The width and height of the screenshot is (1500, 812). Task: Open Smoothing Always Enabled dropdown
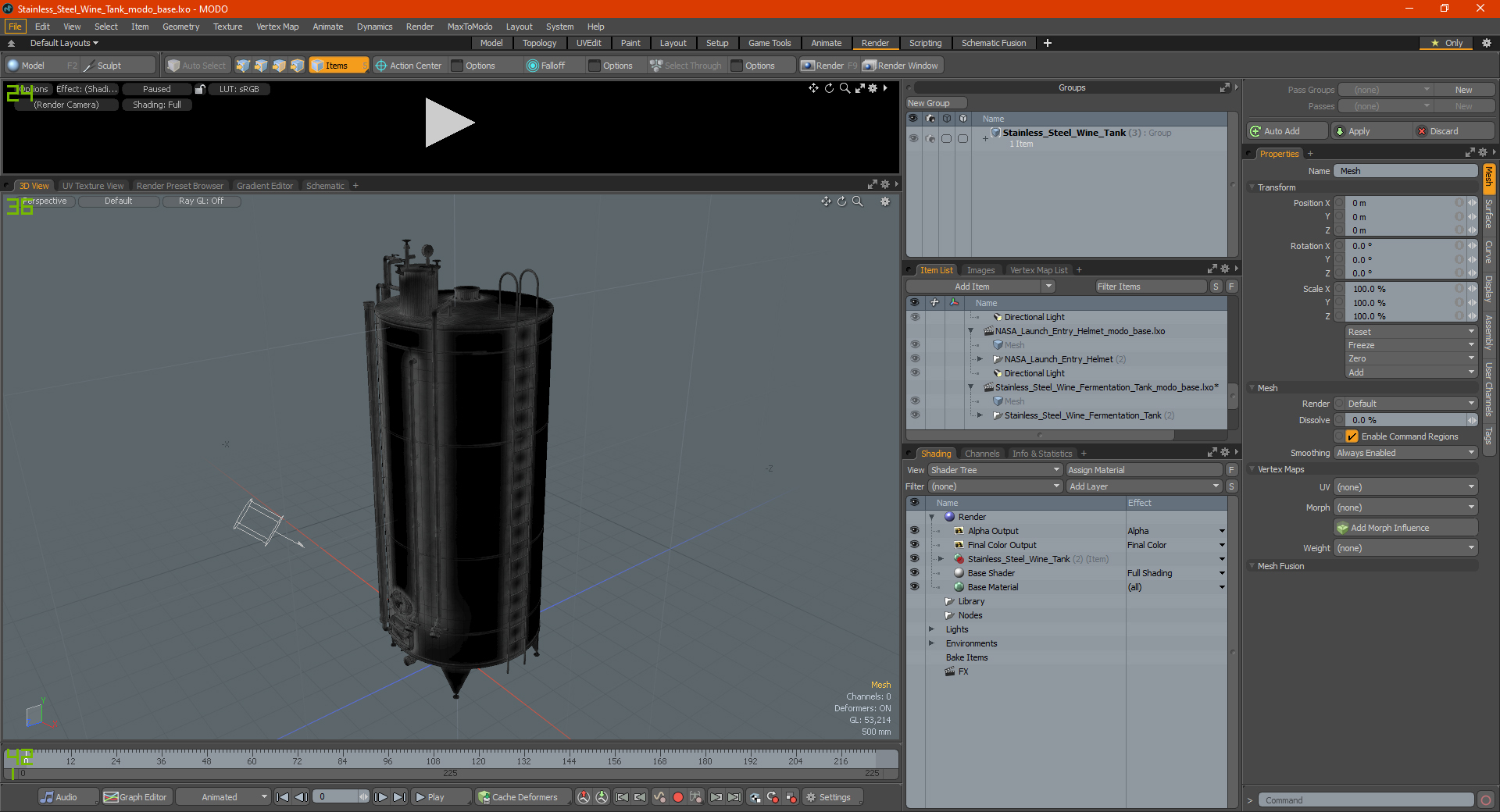(1405, 453)
